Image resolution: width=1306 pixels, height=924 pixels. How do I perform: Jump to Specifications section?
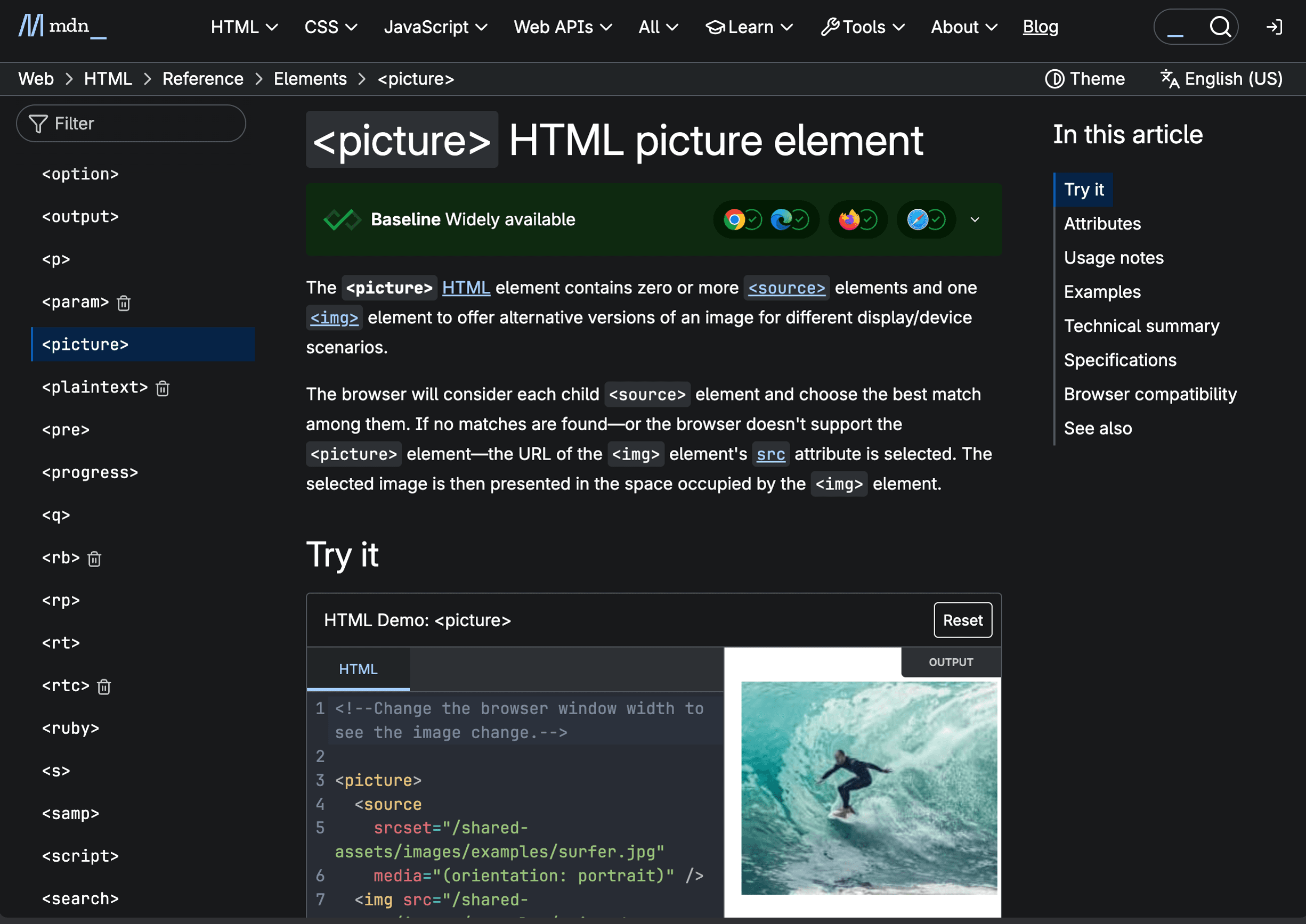(1120, 360)
